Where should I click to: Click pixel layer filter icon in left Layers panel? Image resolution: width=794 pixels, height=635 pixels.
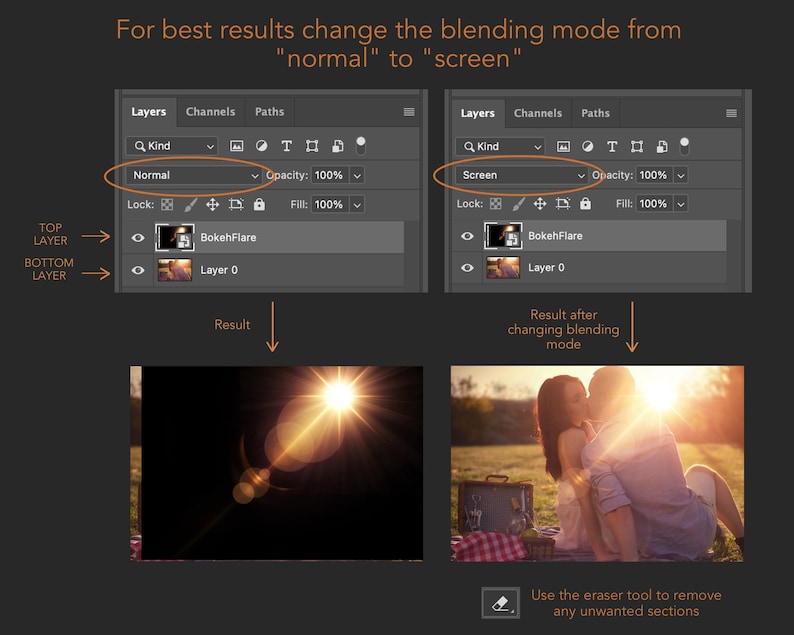point(236,146)
